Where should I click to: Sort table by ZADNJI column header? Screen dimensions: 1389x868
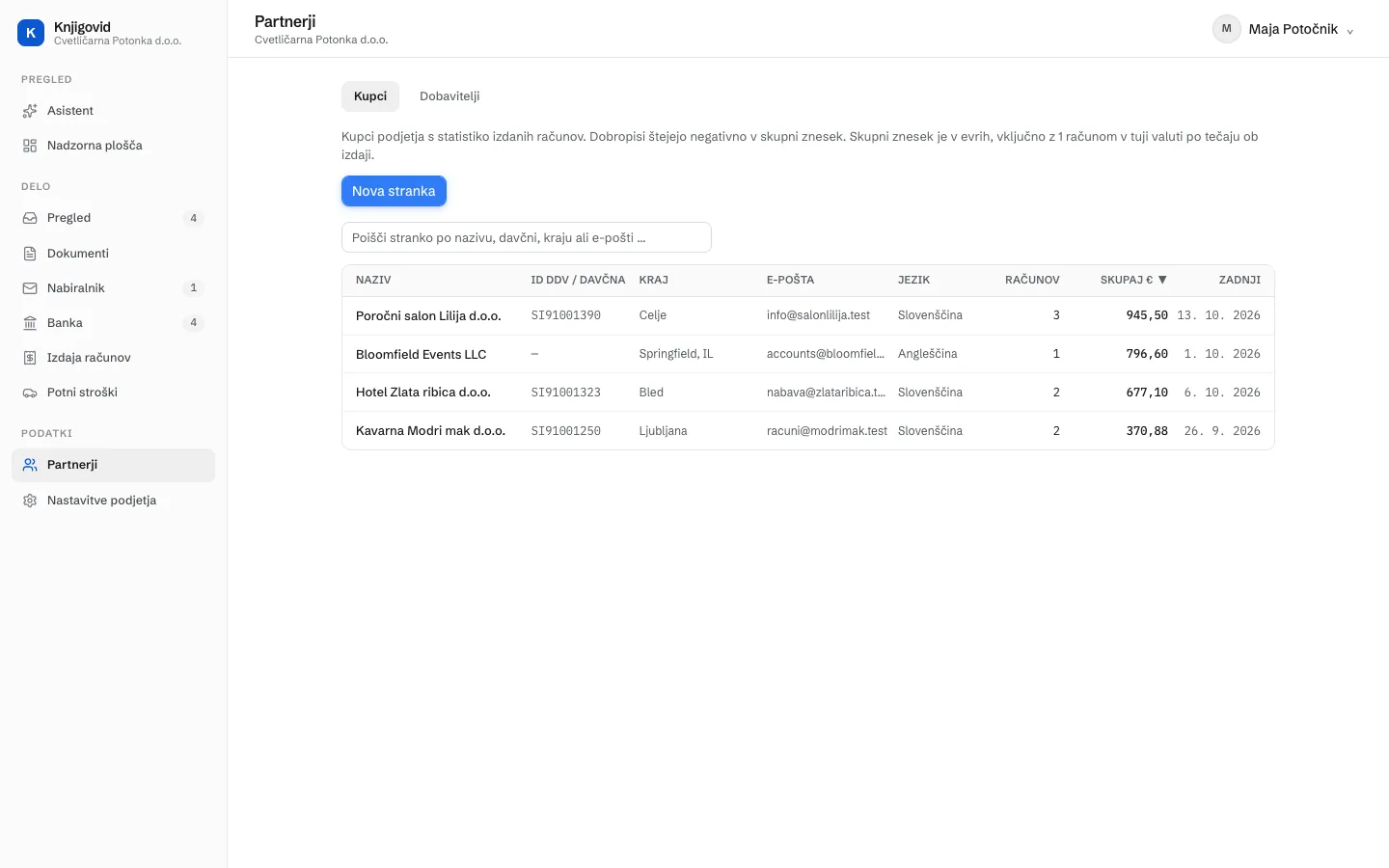(1239, 280)
